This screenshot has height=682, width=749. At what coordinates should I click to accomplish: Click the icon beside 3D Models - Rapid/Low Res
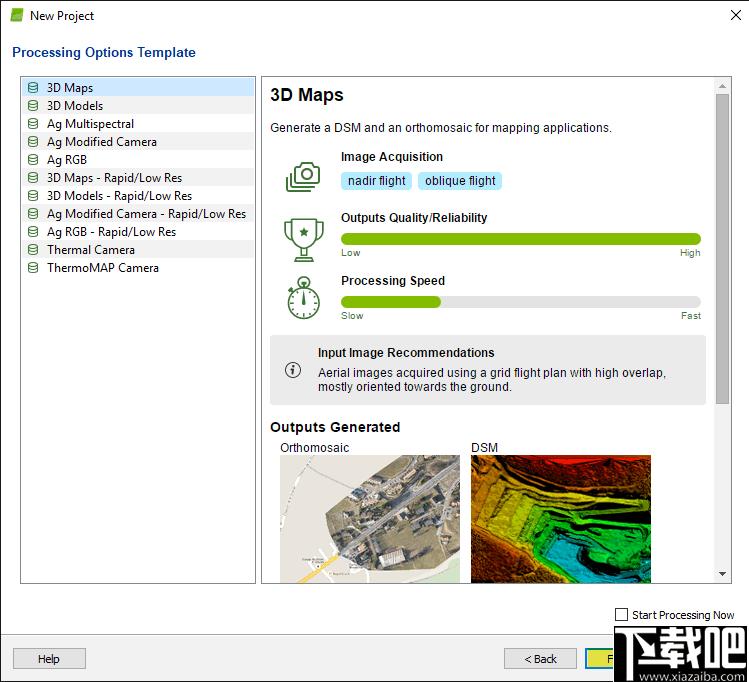click(x=33, y=196)
